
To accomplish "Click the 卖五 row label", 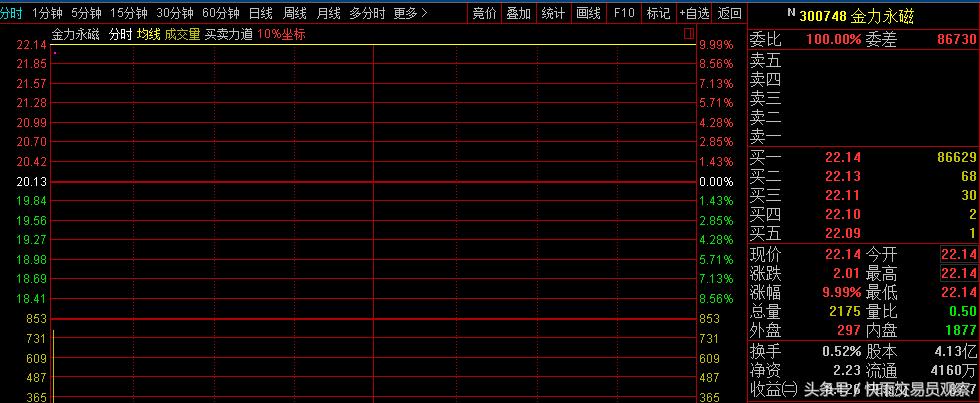I will click(766, 61).
